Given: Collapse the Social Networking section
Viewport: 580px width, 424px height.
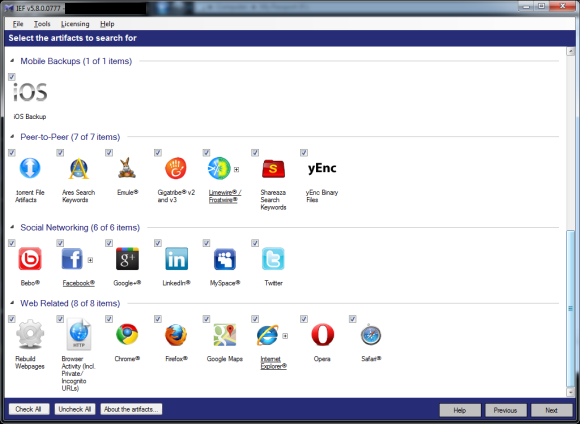Looking at the screenshot, I should point(12,227).
